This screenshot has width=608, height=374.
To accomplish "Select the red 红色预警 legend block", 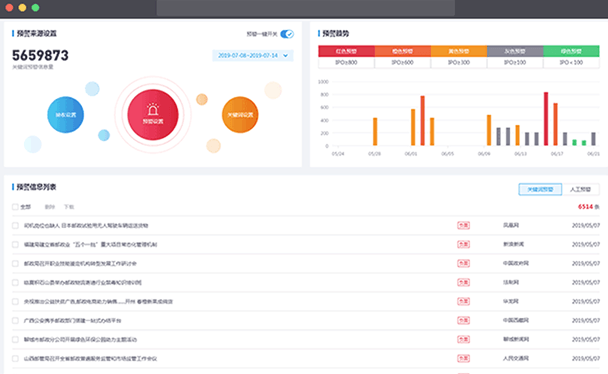I will coord(346,51).
